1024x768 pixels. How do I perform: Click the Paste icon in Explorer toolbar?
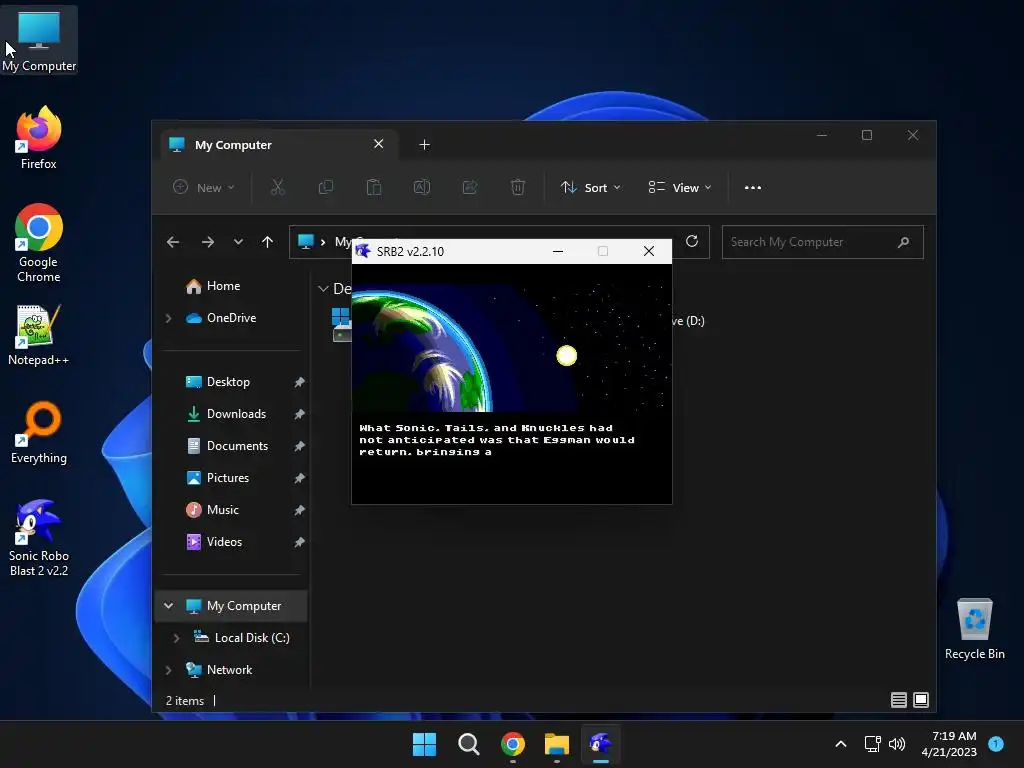(374, 187)
